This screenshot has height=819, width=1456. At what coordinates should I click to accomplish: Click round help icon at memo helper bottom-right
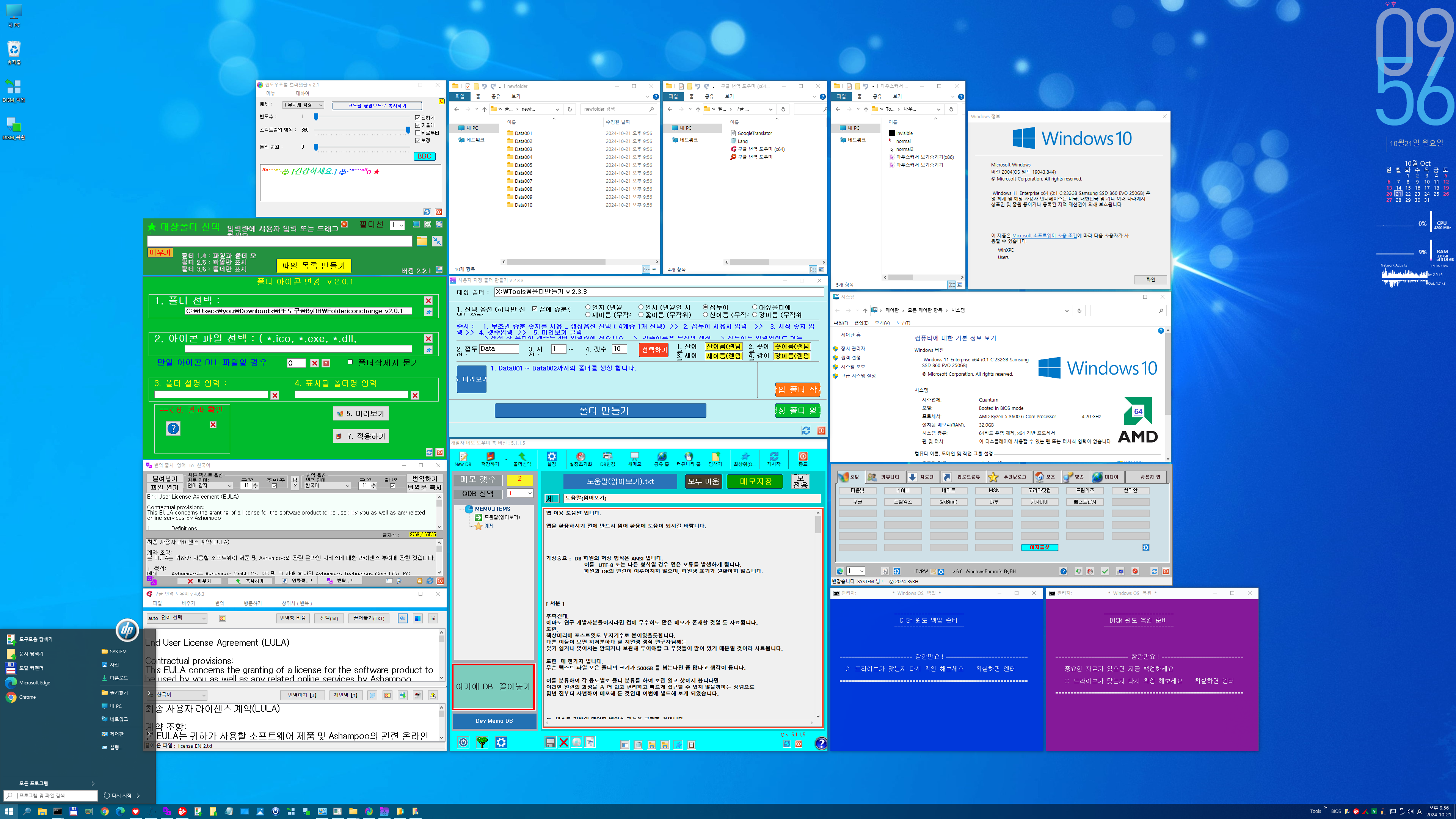pyautogui.click(x=821, y=743)
